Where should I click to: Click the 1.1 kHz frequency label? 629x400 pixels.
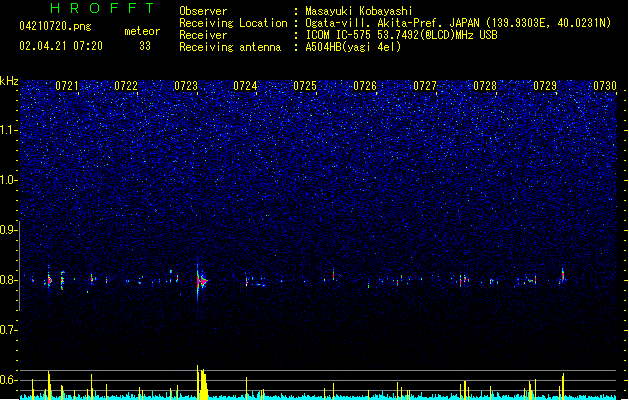(x=8, y=130)
